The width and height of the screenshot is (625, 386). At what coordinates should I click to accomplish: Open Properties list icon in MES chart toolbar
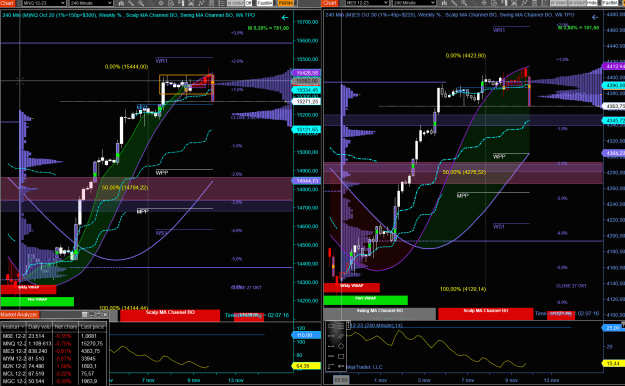[x=544, y=3]
